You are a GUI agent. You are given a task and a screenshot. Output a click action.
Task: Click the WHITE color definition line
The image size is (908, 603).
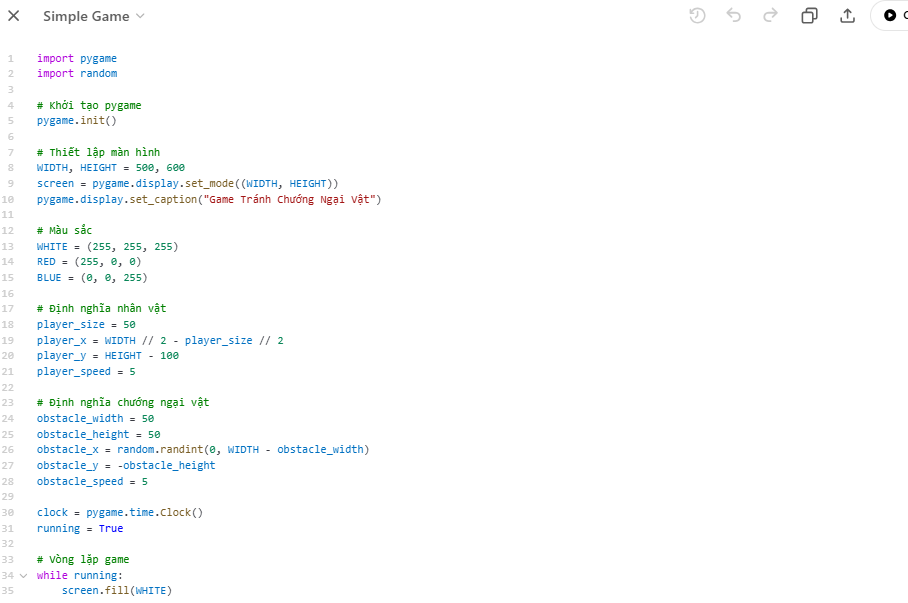click(107, 246)
